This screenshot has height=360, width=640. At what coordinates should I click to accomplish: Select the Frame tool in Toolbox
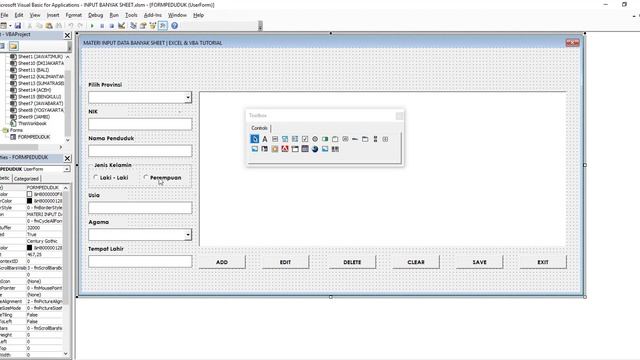click(x=335, y=139)
